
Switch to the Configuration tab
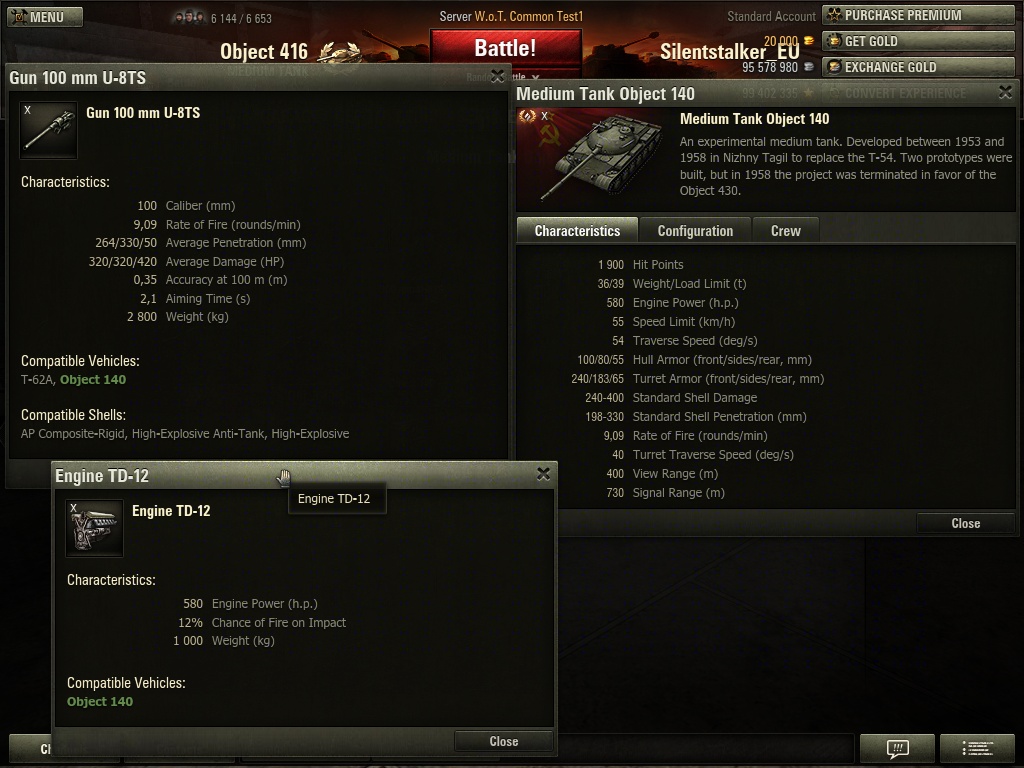[x=696, y=231]
